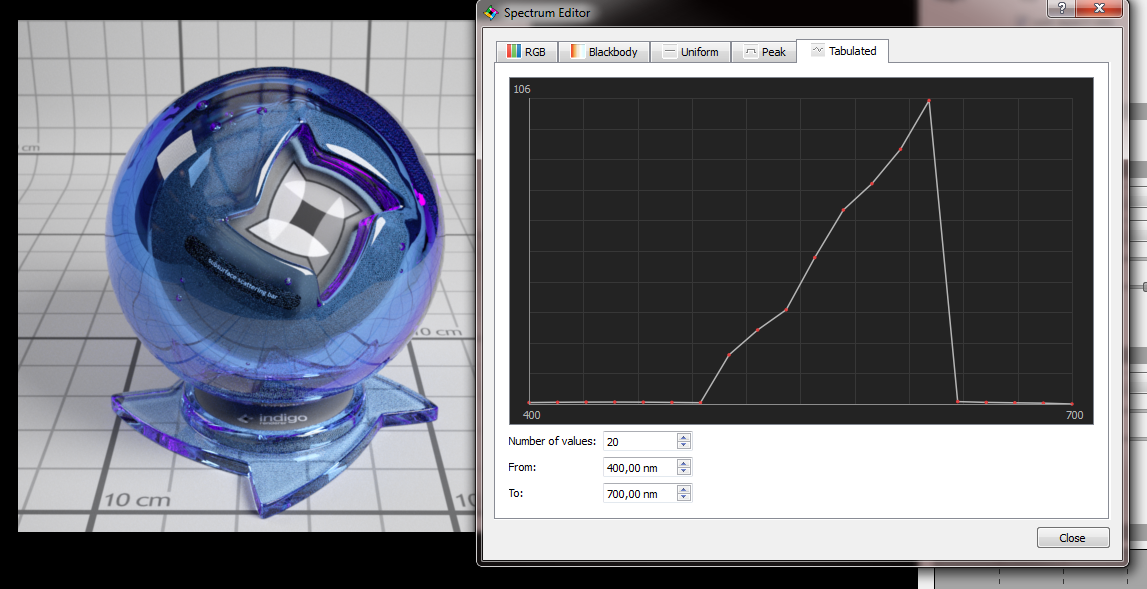Click the Tabulated tab
The height and width of the screenshot is (589, 1147).
[842, 51]
